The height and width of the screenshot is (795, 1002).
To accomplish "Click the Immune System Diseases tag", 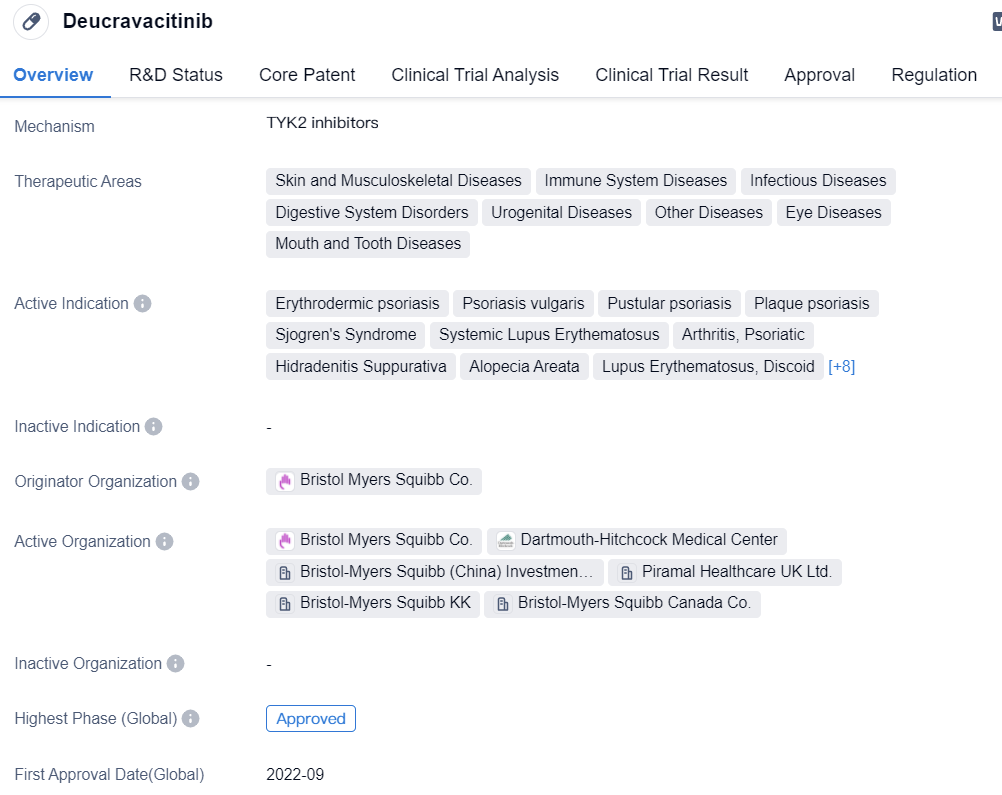I will (636, 181).
